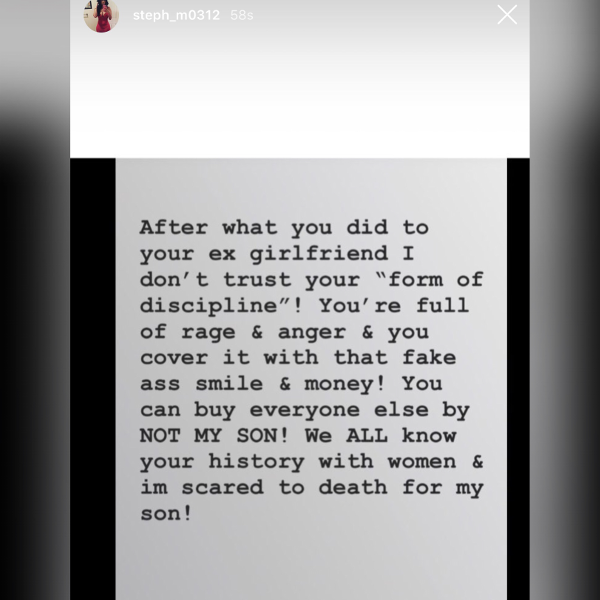This screenshot has width=600, height=600.
Task: Open the steph_m0312 username link
Action: click(176, 15)
